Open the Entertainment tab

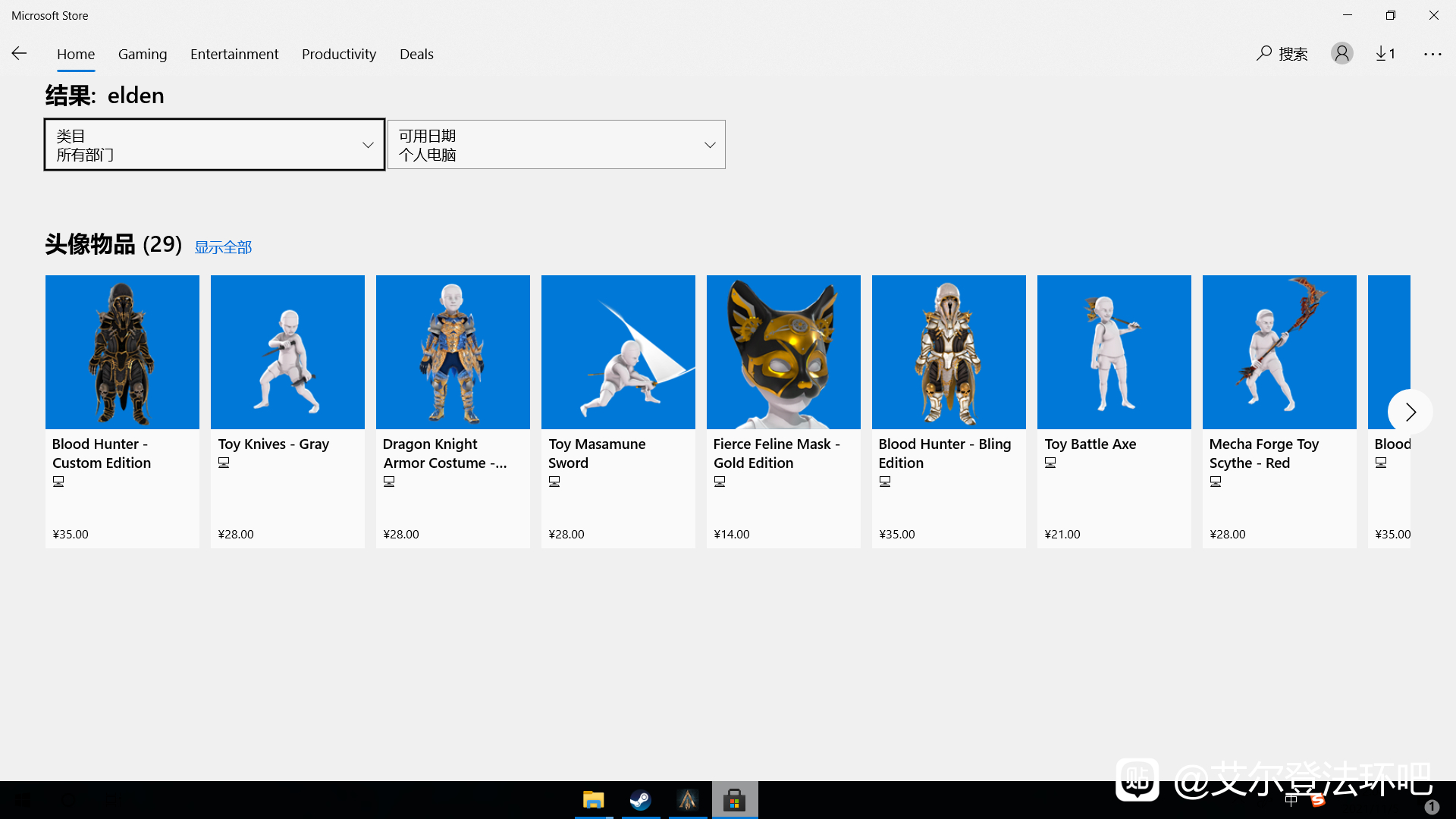[x=234, y=54]
